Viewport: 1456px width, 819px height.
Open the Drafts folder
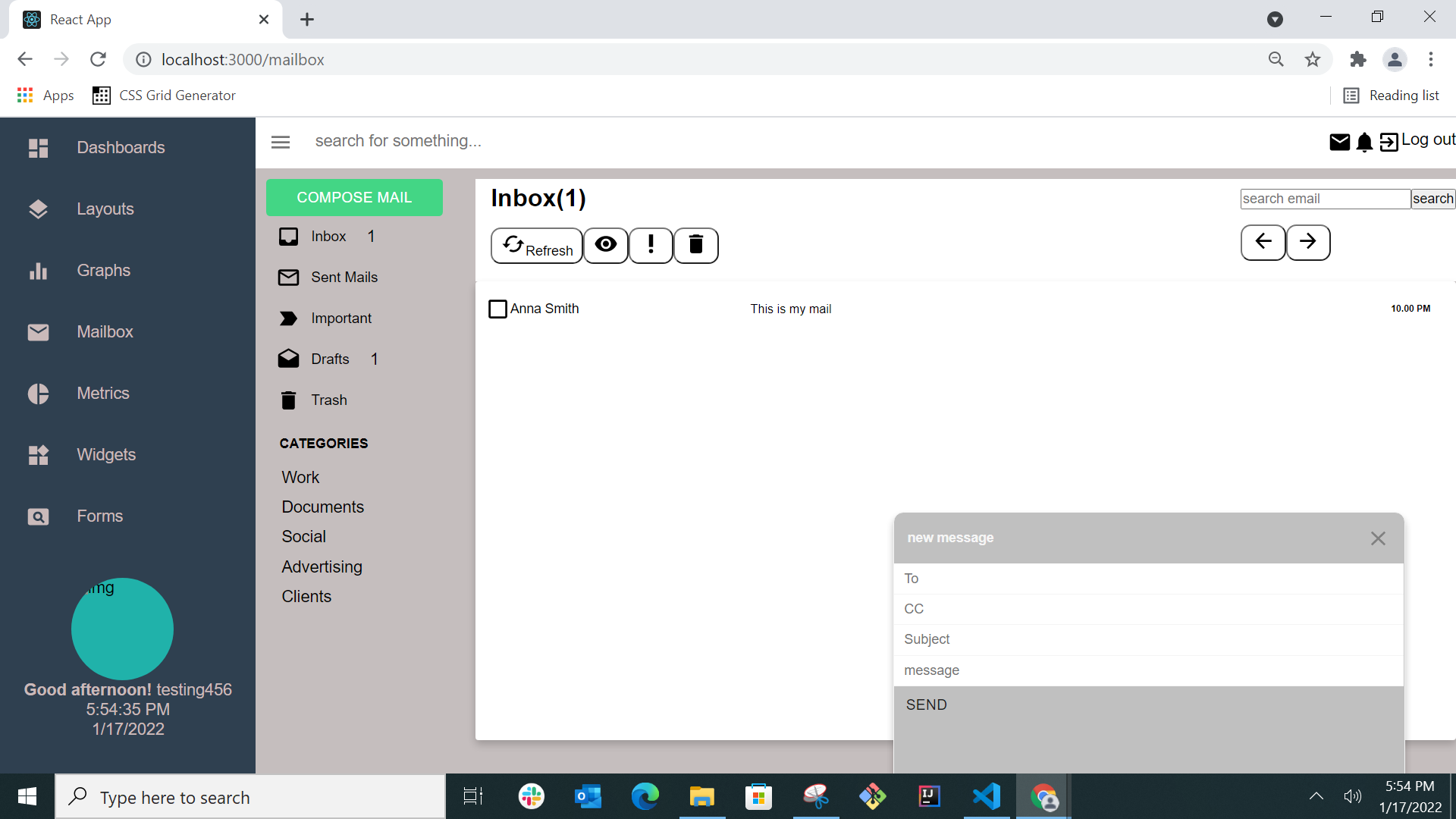pyautogui.click(x=330, y=359)
